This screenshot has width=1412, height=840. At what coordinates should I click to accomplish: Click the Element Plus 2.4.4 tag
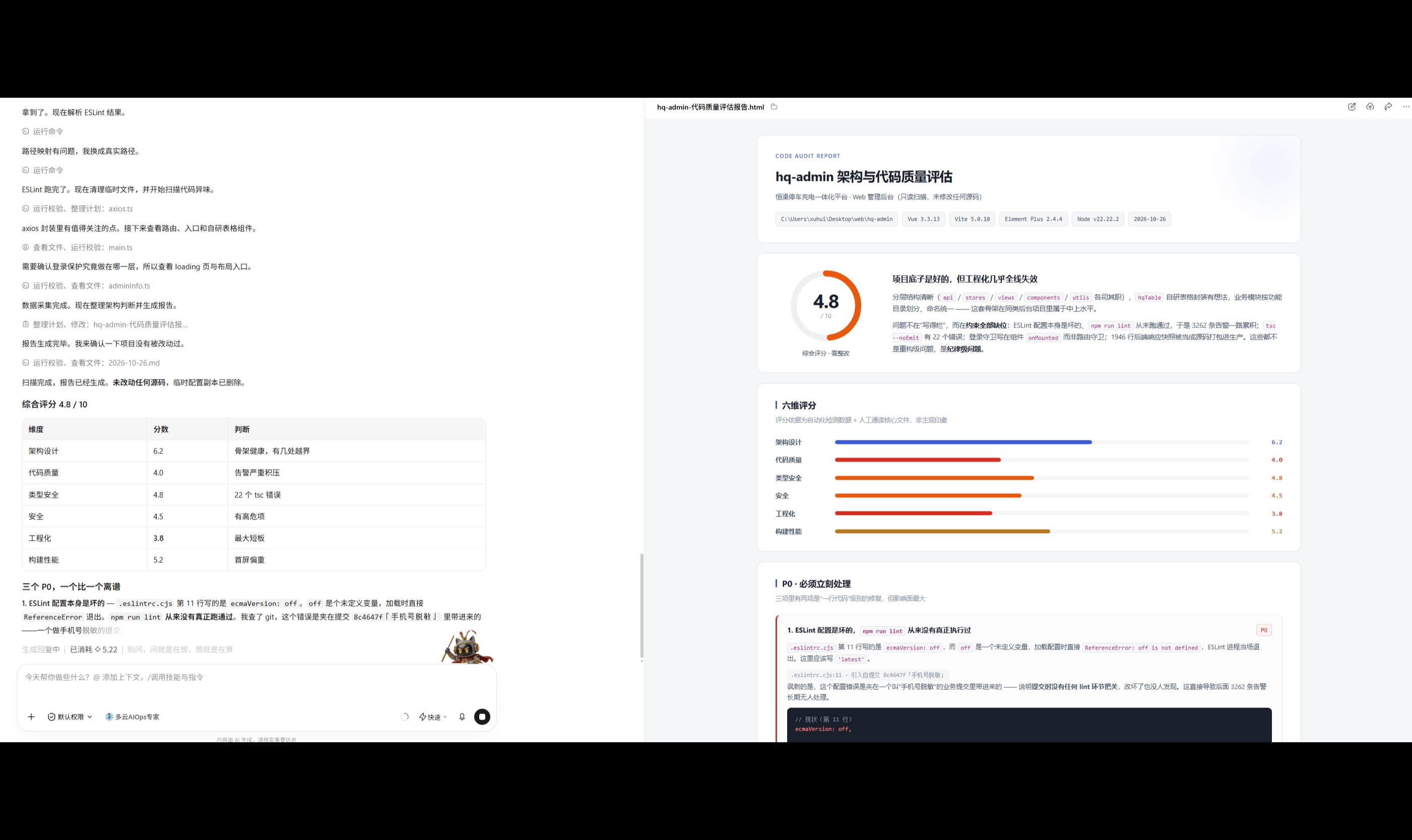click(1034, 219)
